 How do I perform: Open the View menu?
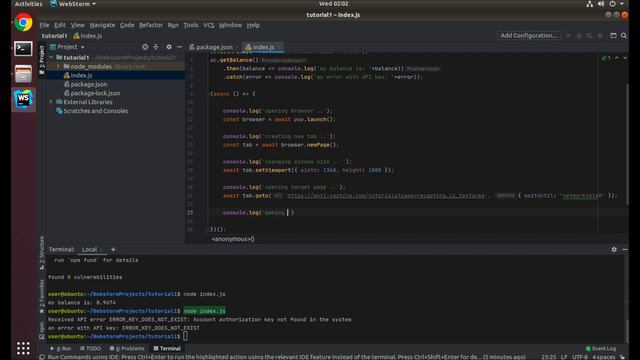[x=77, y=25]
